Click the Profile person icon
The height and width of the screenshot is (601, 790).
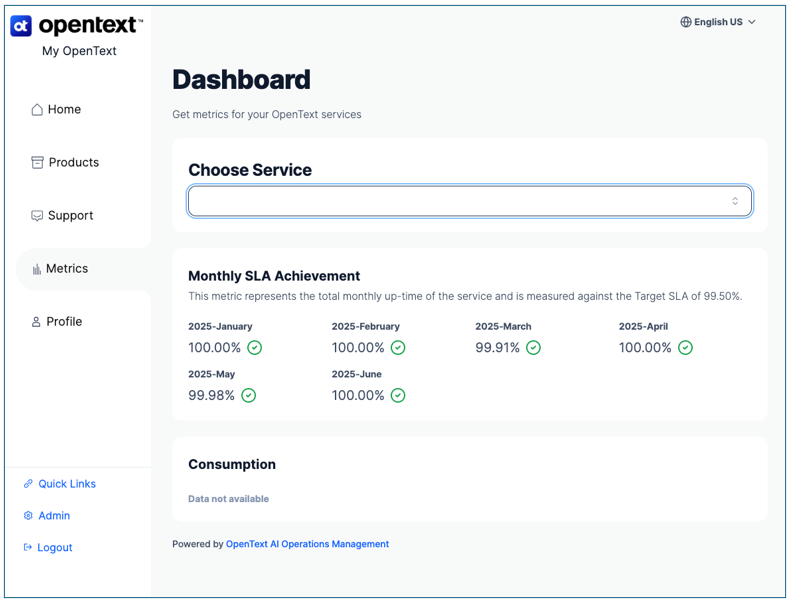(37, 322)
